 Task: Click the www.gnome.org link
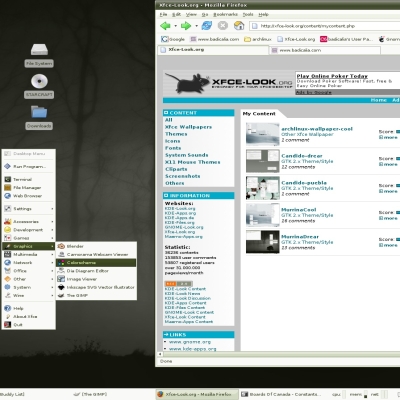[190, 342]
